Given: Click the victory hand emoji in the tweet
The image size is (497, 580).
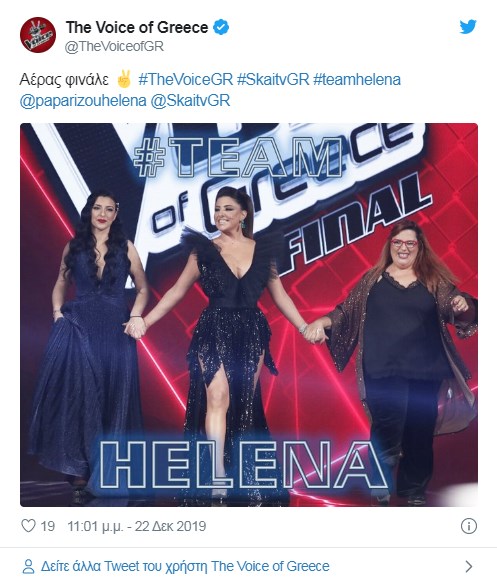Looking at the screenshot, I should pyautogui.click(x=124, y=80).
